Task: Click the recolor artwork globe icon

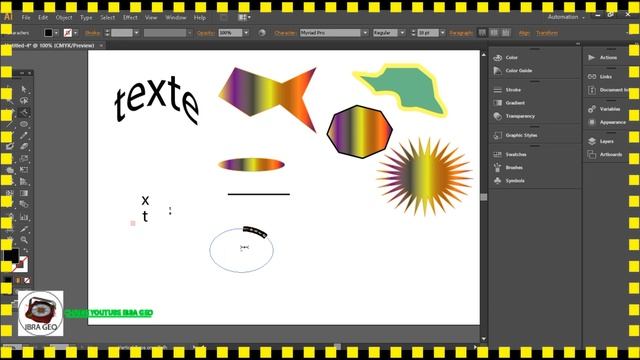Action: point(262,33)
